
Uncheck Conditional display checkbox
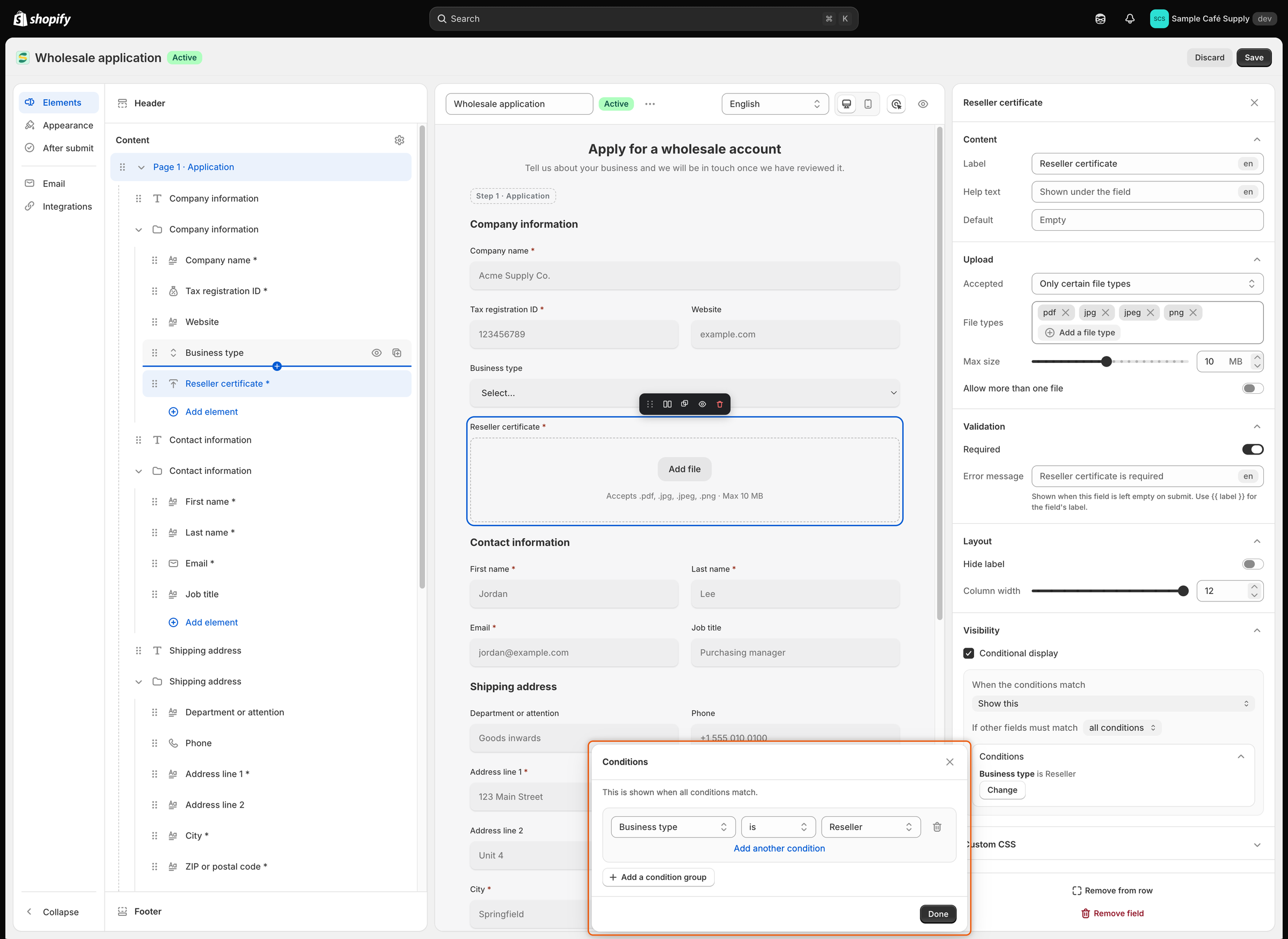point(969,654)
